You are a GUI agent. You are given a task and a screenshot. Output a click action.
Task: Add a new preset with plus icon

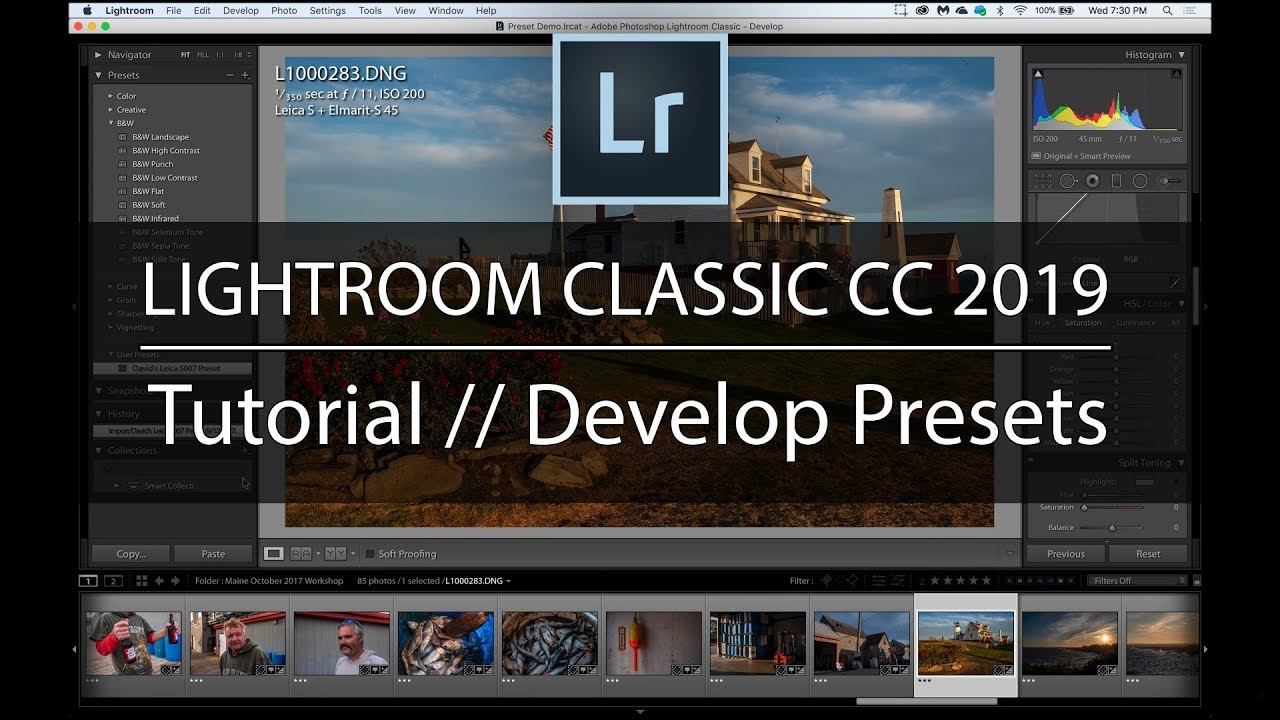point(245,75)
